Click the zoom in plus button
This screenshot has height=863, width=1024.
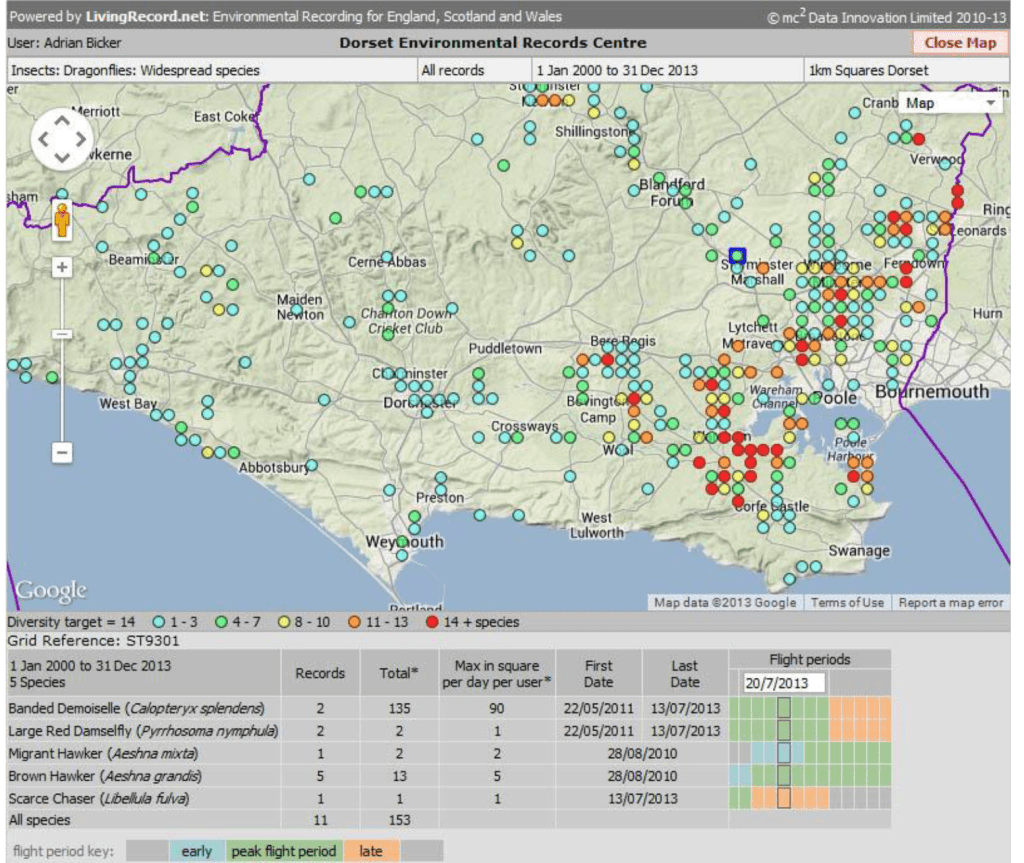click(62, 267)
